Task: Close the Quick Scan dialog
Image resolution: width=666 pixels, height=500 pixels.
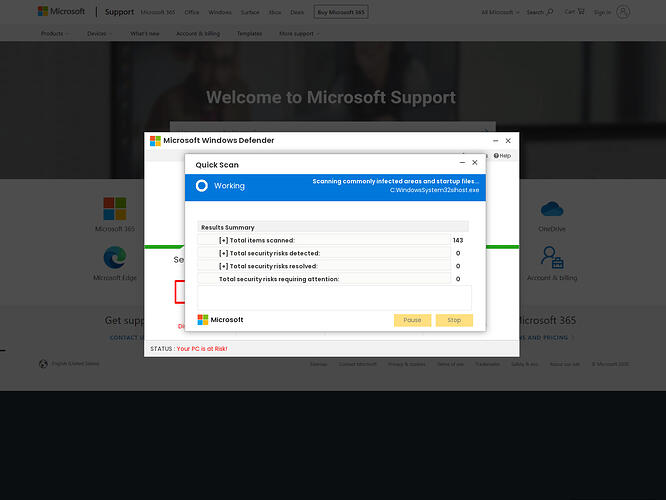Action: (475, 163)
